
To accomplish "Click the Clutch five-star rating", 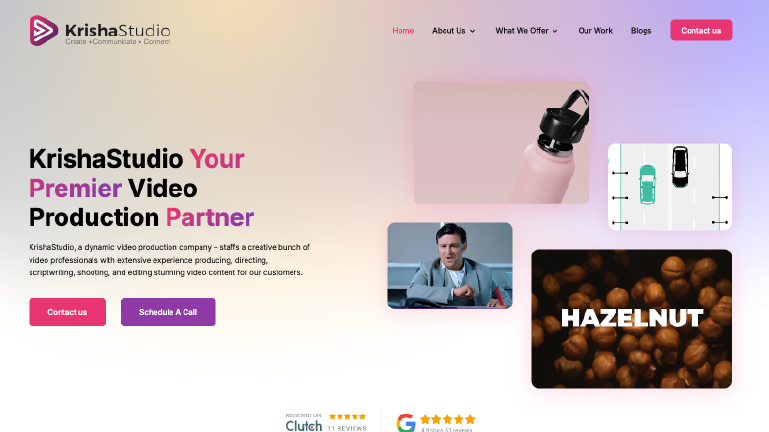I will coord(347,416).
